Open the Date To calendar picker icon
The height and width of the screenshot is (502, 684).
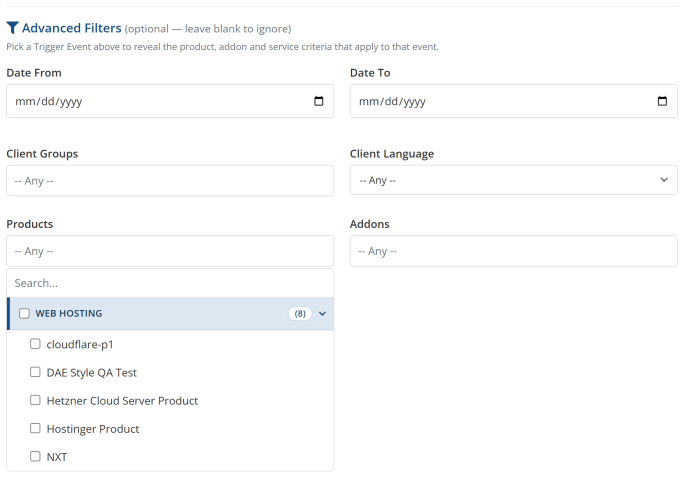pyautogui.click(x=662, y=101)
